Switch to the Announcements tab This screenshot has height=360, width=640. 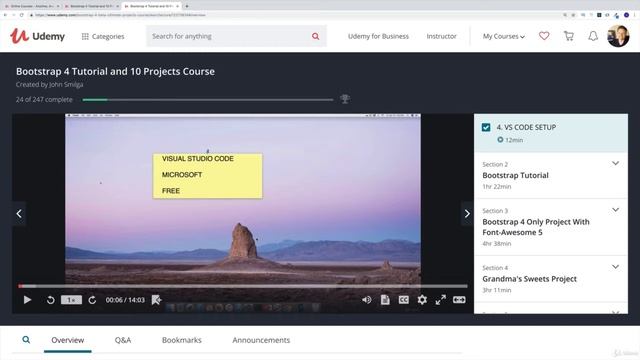261,340
